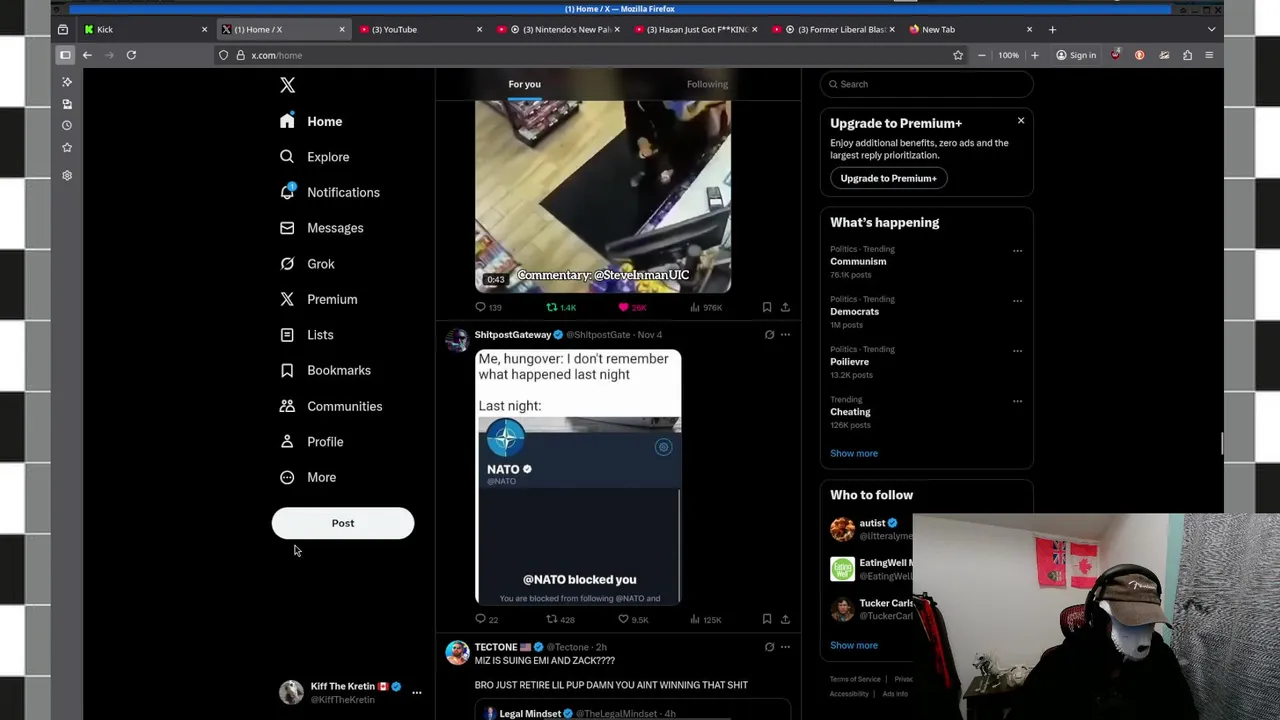Click Sign in on Firefox toolbar
Screen dimensions: 1280x720
[x=1076, y=55]
